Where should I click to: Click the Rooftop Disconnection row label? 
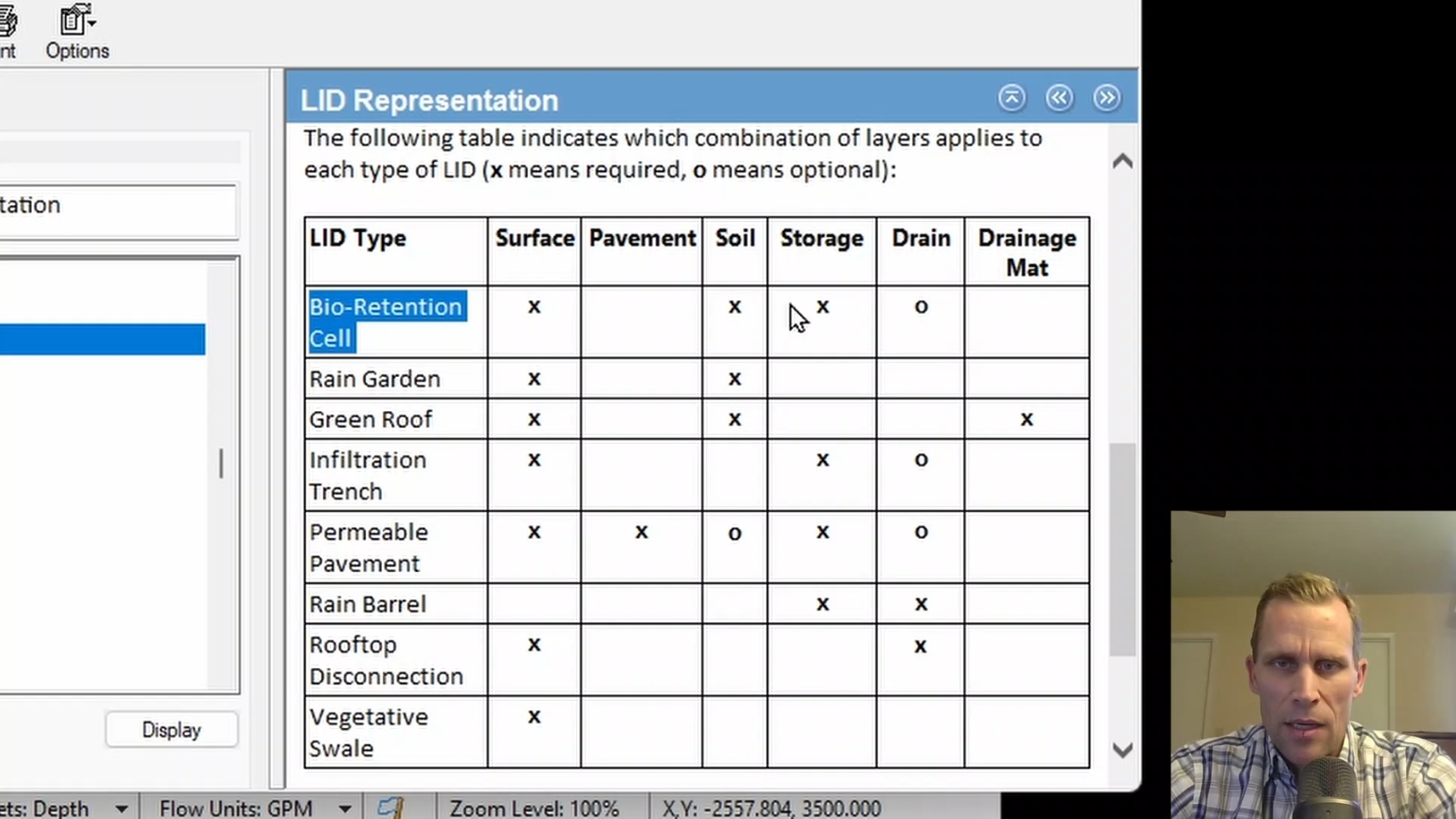[x=386, y=661]
